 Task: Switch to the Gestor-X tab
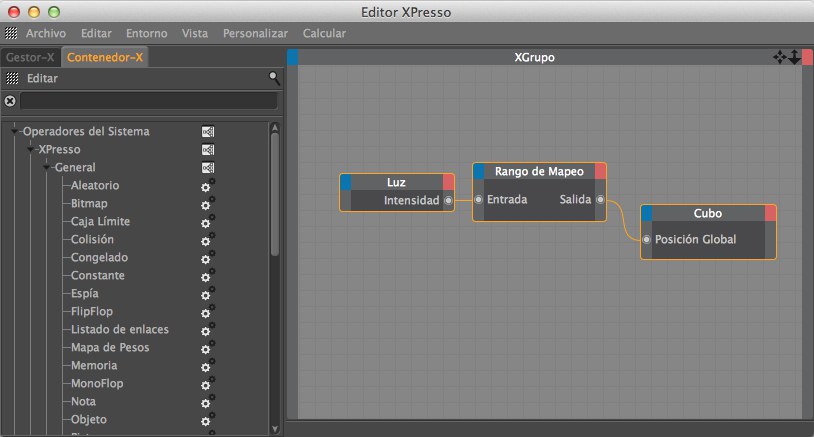point(30,57)
